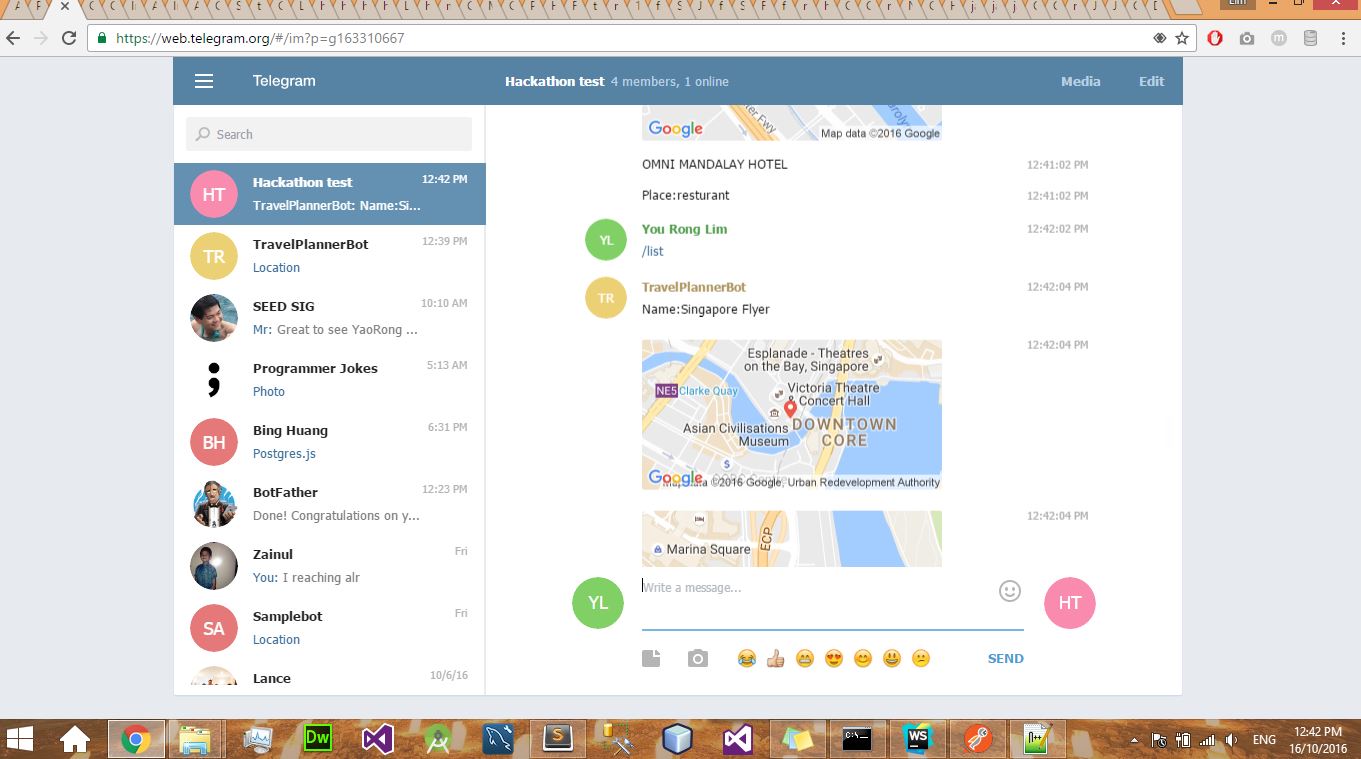Screen dimensions: 1361x759
Task: Open Sublime Text from the taskbar
Action: tap(557, 739)
